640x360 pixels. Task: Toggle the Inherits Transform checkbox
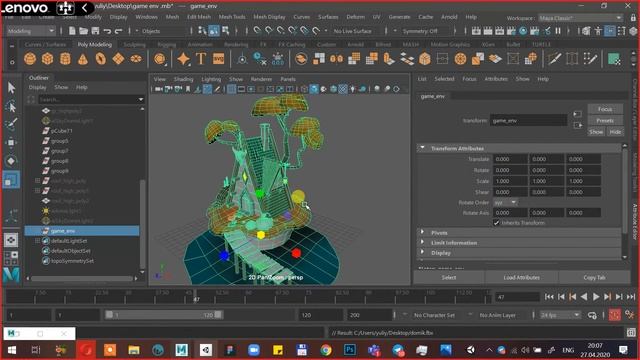click(496, 223)
